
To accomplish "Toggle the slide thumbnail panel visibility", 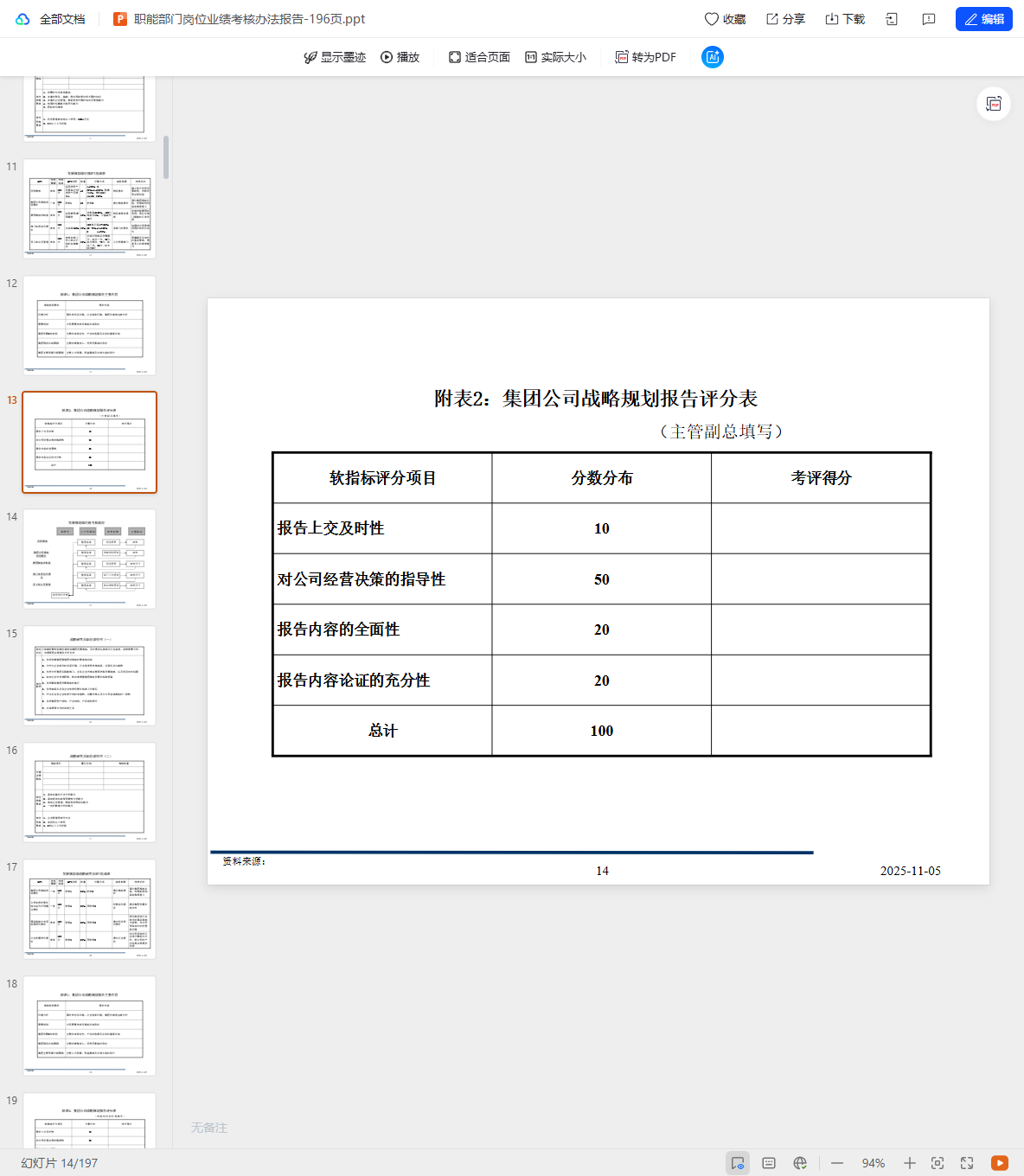I will click(x=737, y=1163).
